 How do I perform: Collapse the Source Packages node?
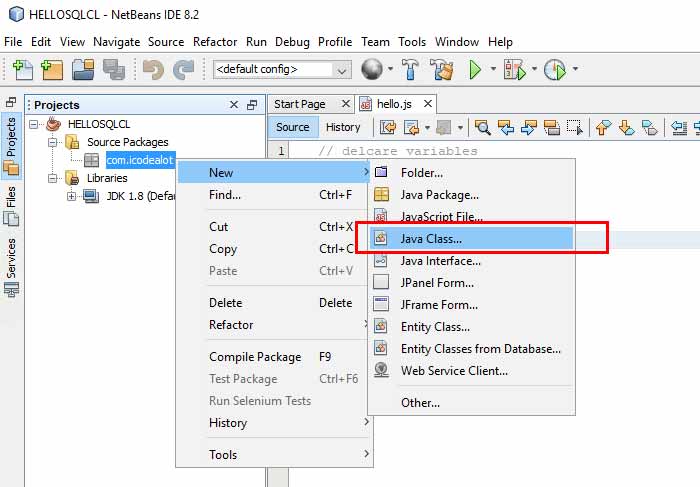click(x=53, y=142)
